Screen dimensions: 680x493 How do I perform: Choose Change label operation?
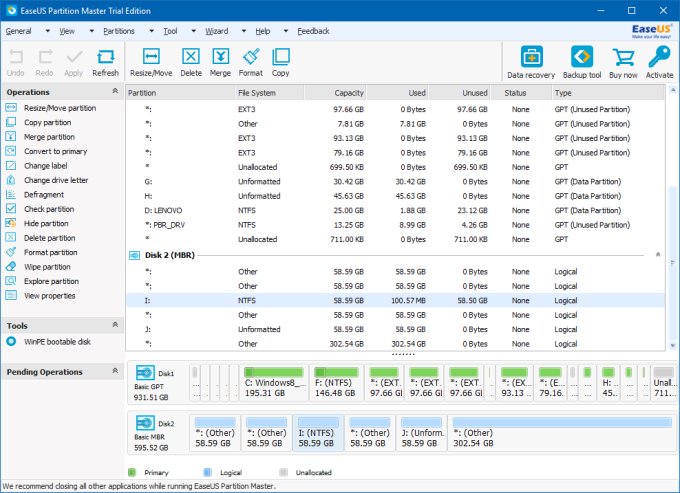37,166
